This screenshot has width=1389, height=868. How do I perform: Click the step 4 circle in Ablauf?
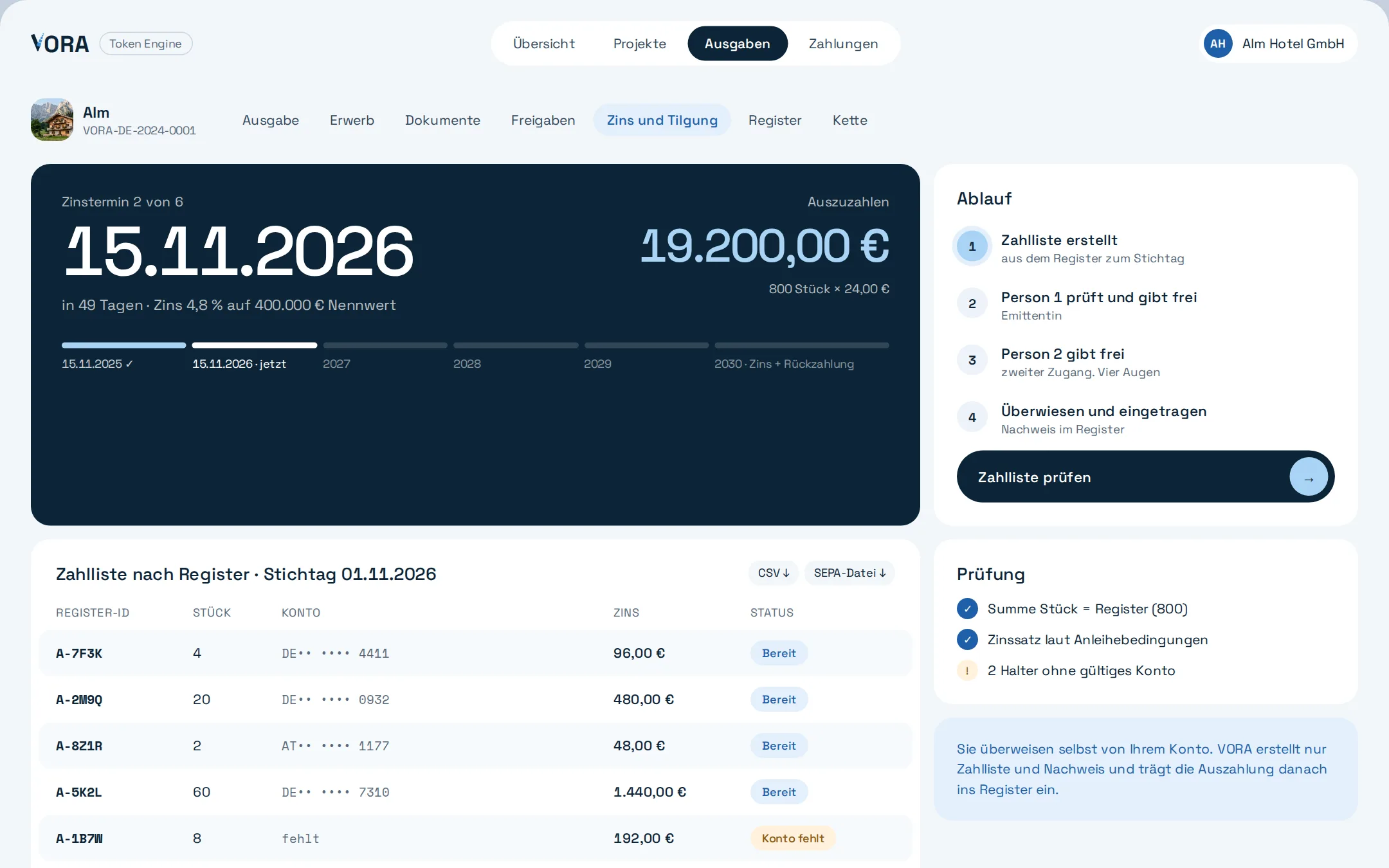click(972, 417)
